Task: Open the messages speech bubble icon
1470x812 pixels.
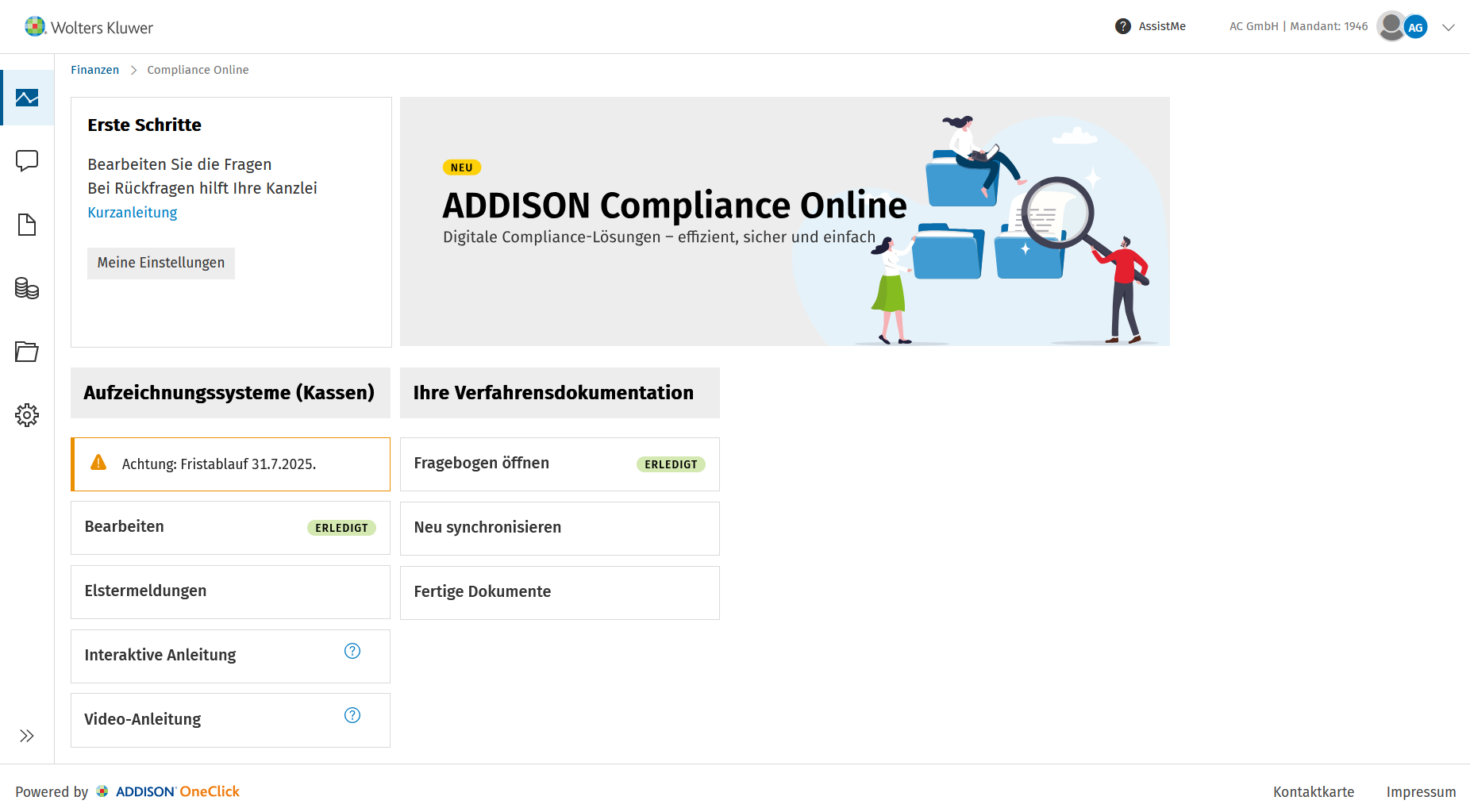Action: (27, 161)
